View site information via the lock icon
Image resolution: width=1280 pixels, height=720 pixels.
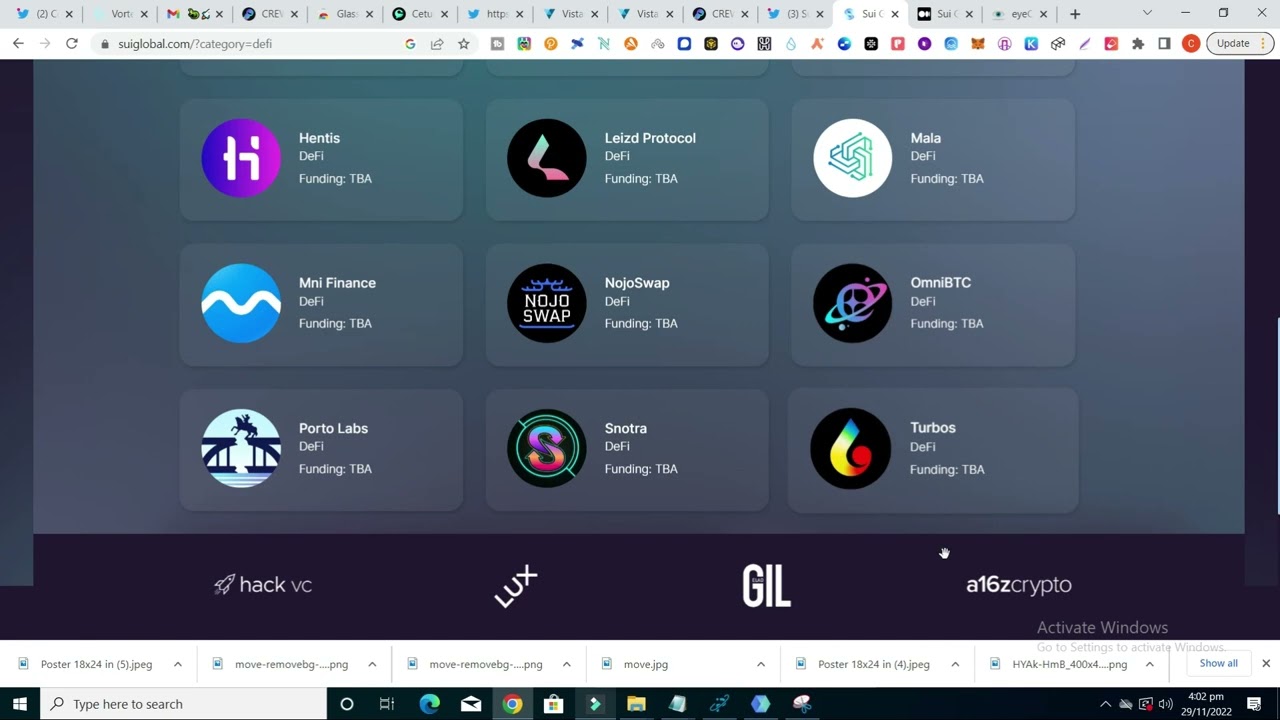tap(104, 44)
